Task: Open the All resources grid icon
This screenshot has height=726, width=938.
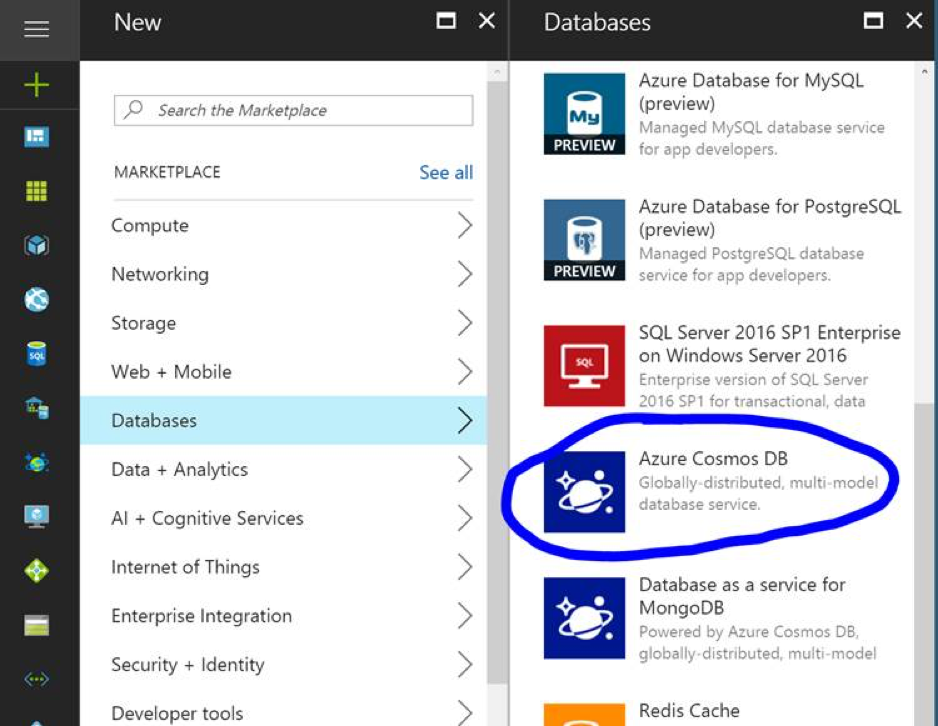Action: coord(36,191)
